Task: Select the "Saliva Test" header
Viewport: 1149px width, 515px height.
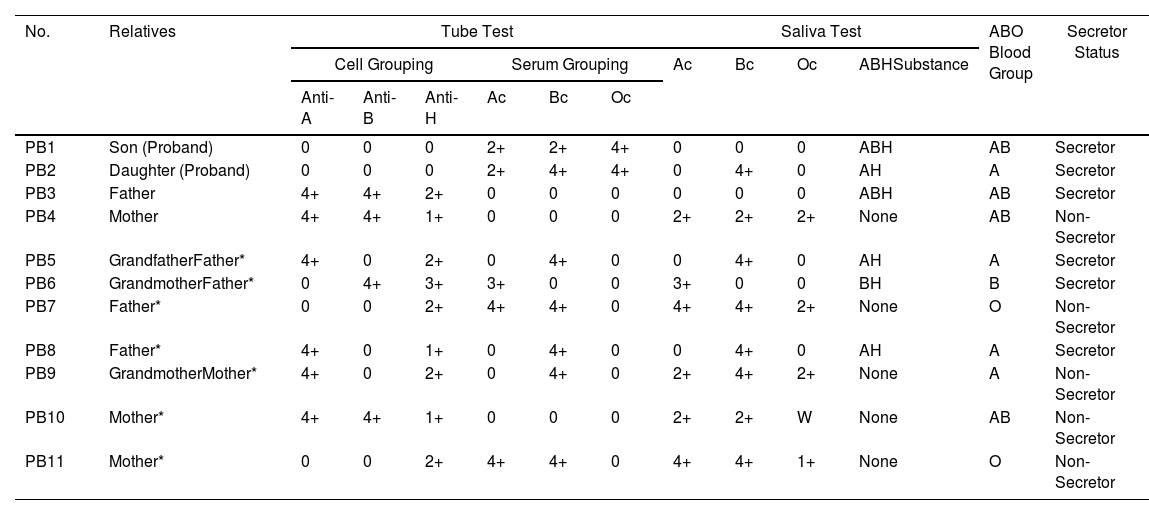Action: (x=820, y=31)
